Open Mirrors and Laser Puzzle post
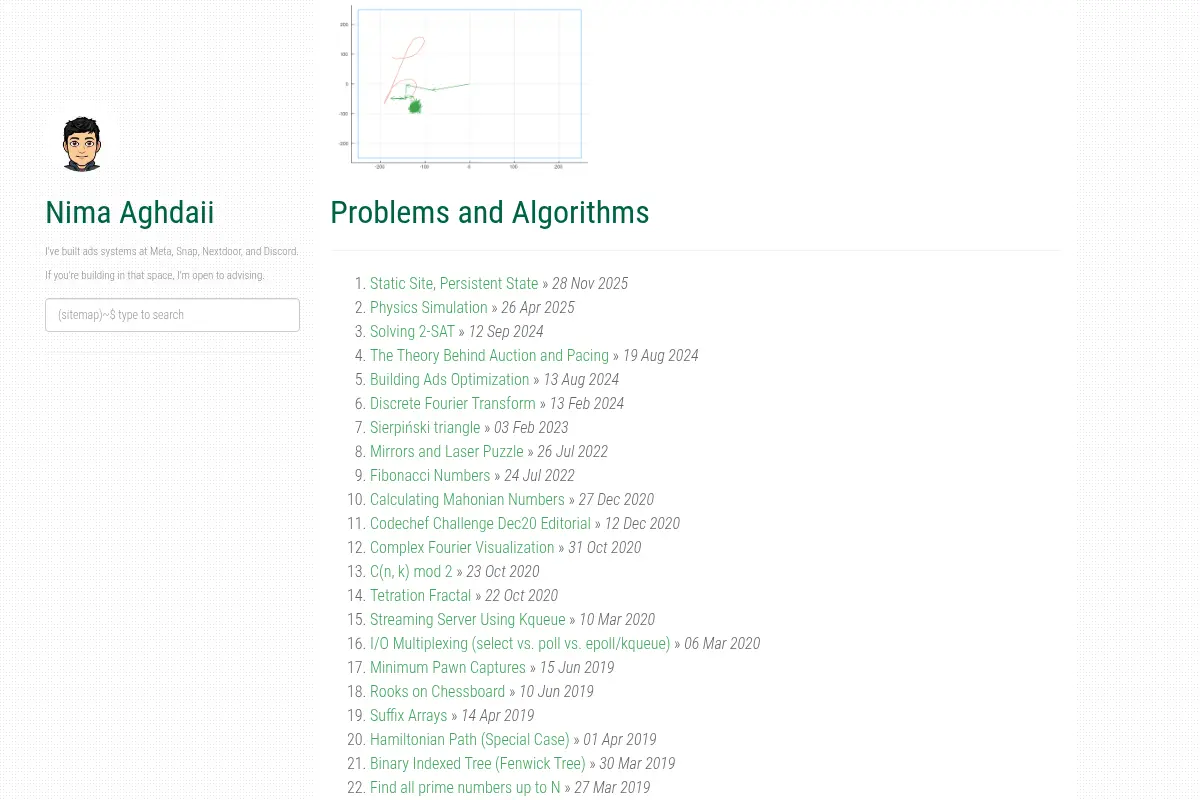Viewport: 1200px width, 800px height. (x=447, y=452)
